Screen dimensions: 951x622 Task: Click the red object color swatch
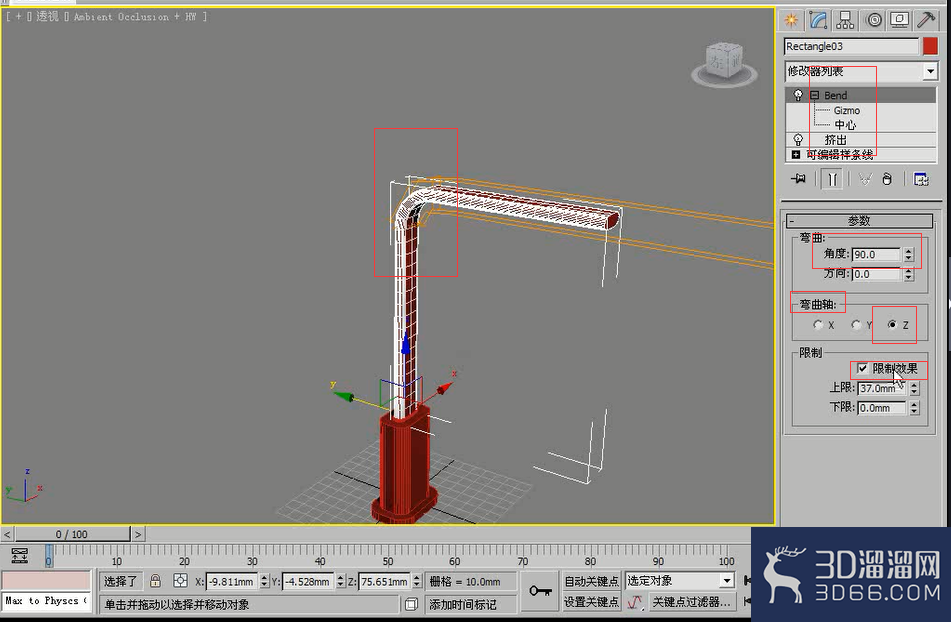pos(930,46)
